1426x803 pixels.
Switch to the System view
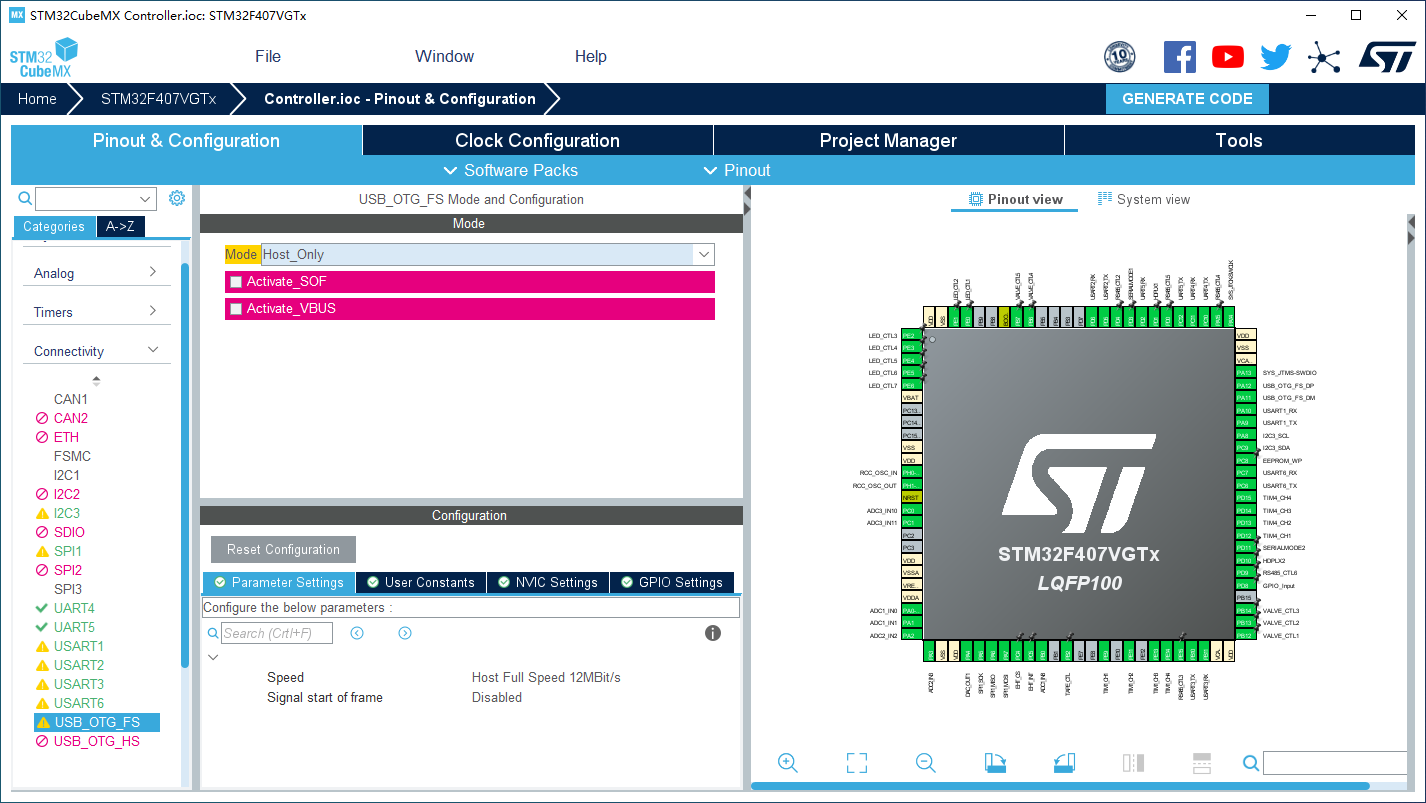[x=1144, y=199]
